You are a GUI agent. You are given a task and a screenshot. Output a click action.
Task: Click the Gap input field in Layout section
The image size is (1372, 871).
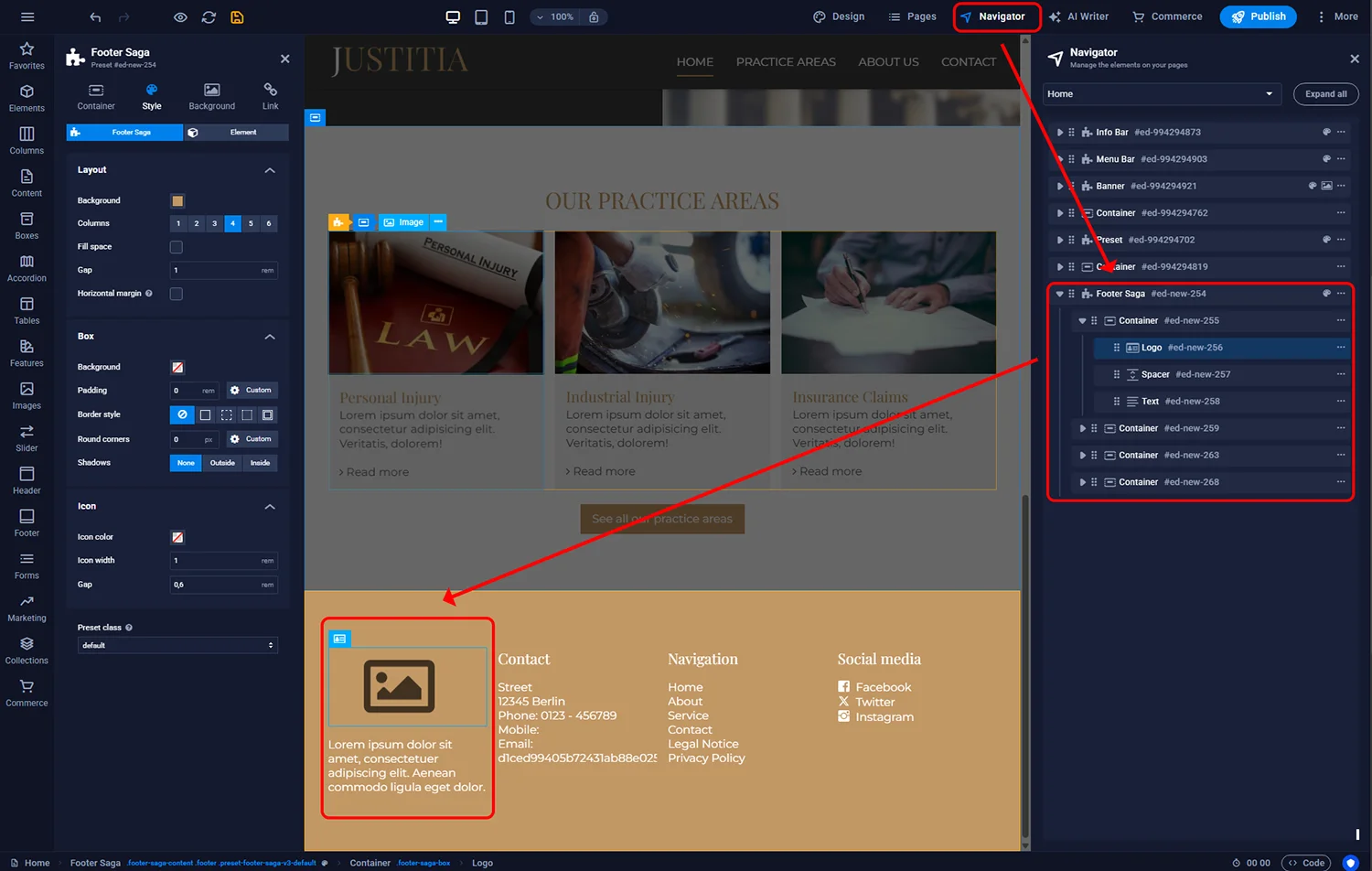(x=224, y=270)
